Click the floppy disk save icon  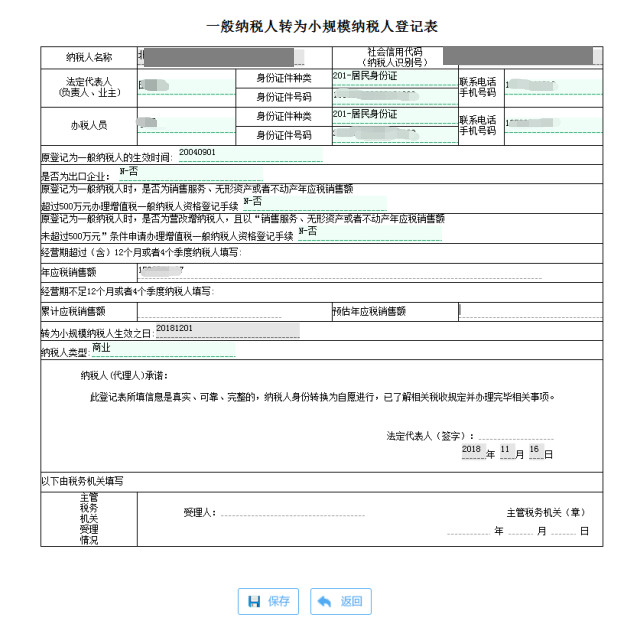(x=252, y=601)
